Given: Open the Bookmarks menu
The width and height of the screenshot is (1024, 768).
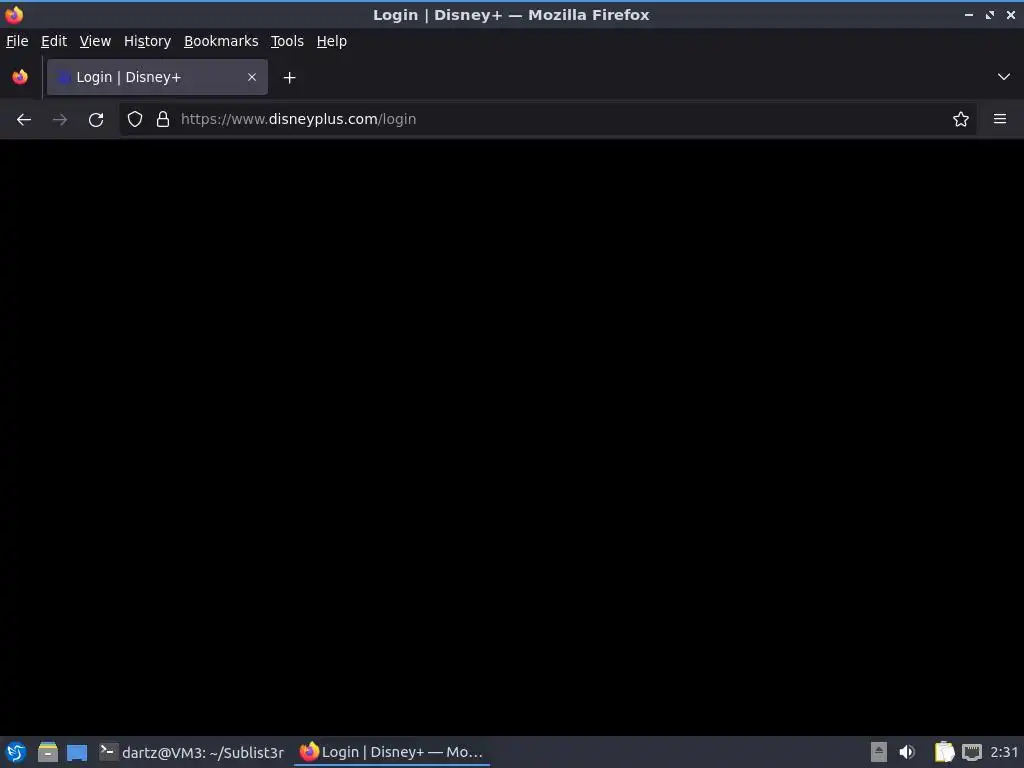Looking at the screenshot, I should [x=221, y=41].
